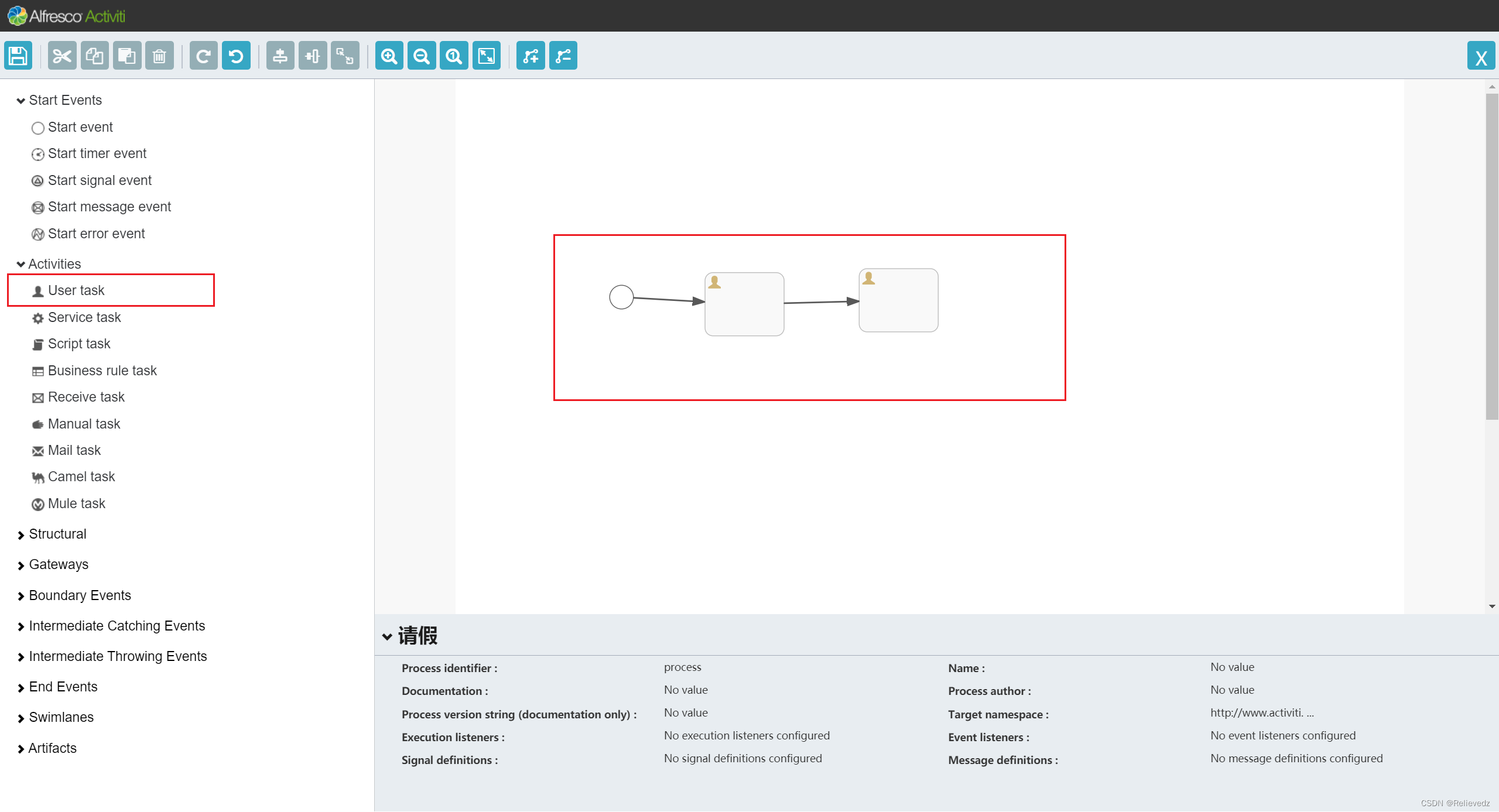Viewport: 1499px width, 812px height.
Task: Click the Undo arrow icon
Action: pos(236,56)
